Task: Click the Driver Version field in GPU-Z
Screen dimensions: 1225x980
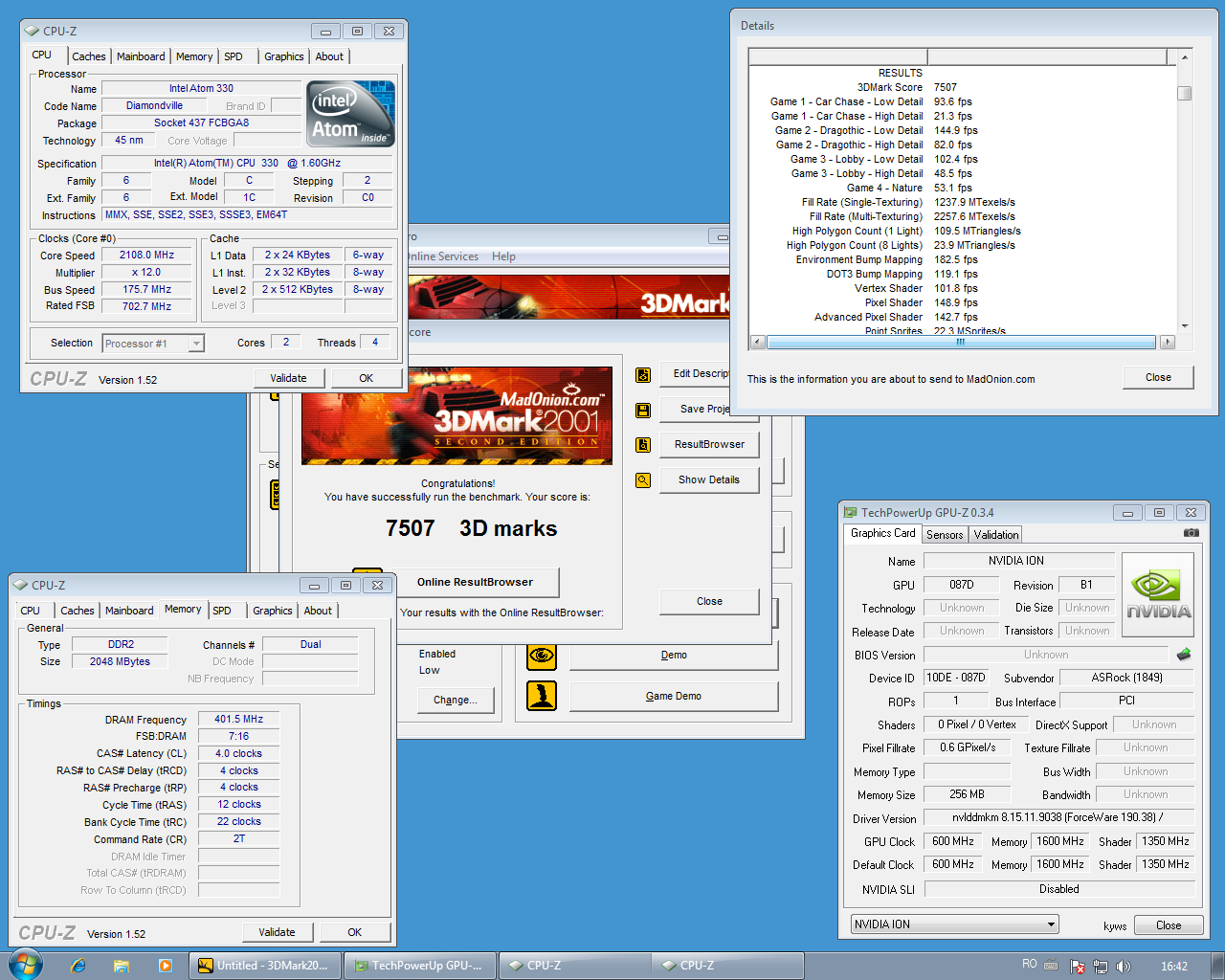Action: click(1058, 818)
